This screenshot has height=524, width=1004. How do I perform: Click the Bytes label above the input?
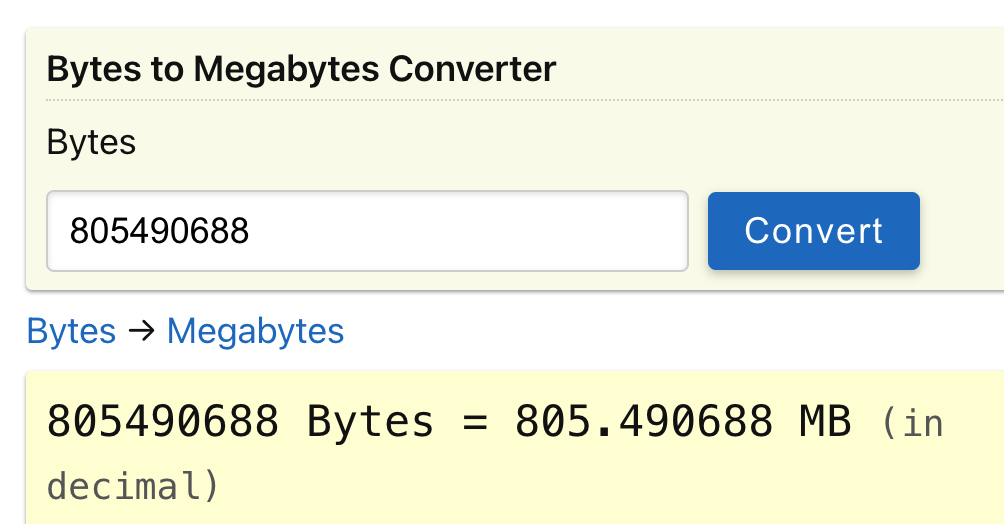[92, 142]
